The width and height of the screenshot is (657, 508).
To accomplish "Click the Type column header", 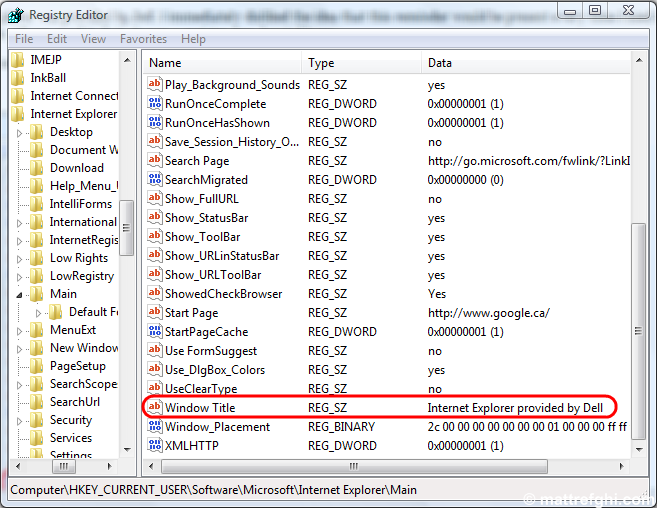I will (360, 63).
